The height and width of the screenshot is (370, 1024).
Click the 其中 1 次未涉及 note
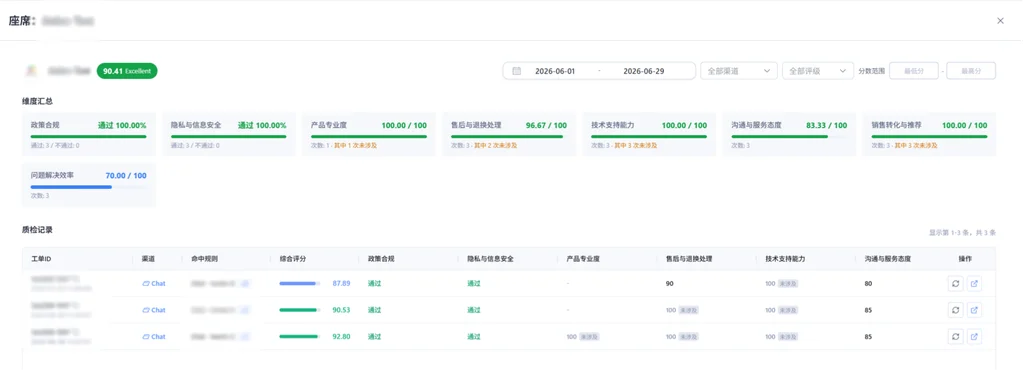point(355,146)
